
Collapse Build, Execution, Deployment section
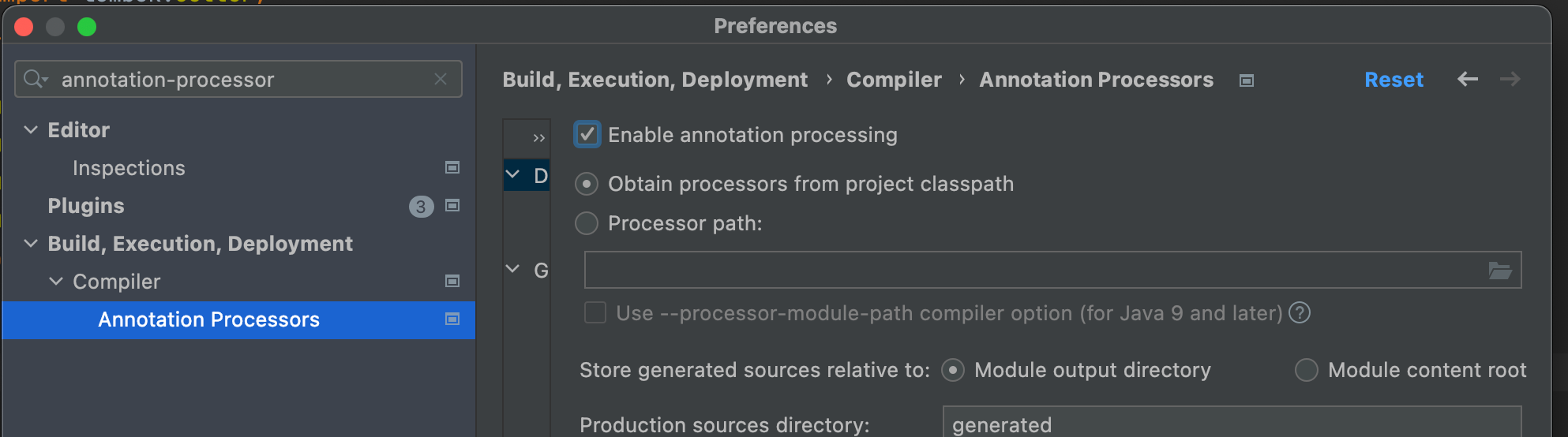[x=31, y=243]
